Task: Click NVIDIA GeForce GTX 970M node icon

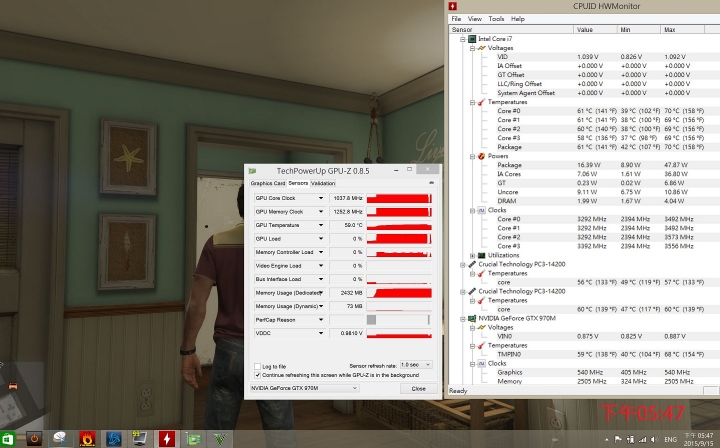Action: coord(472,318)
